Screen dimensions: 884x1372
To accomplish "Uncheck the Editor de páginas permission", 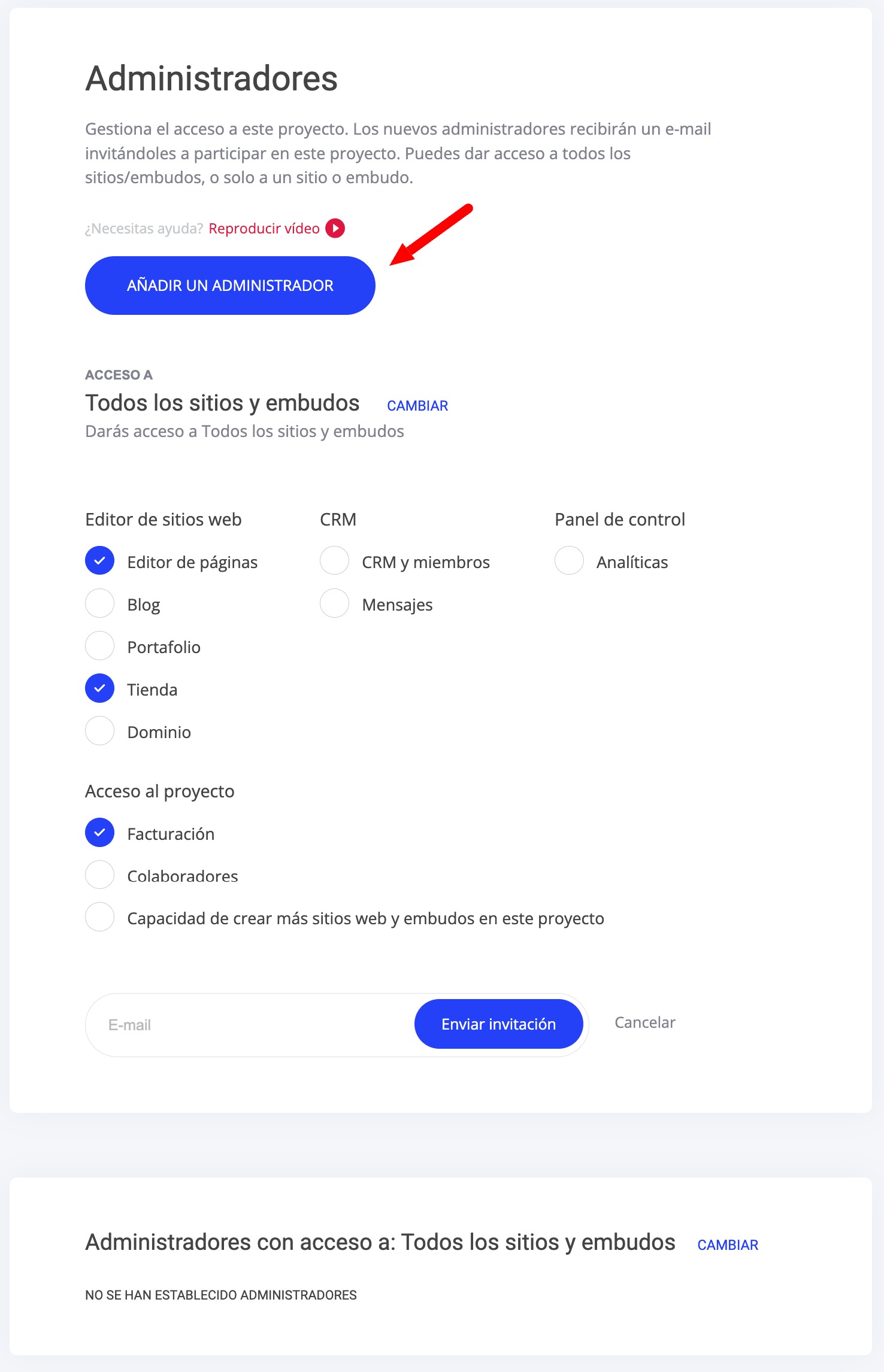I will 99,561.
